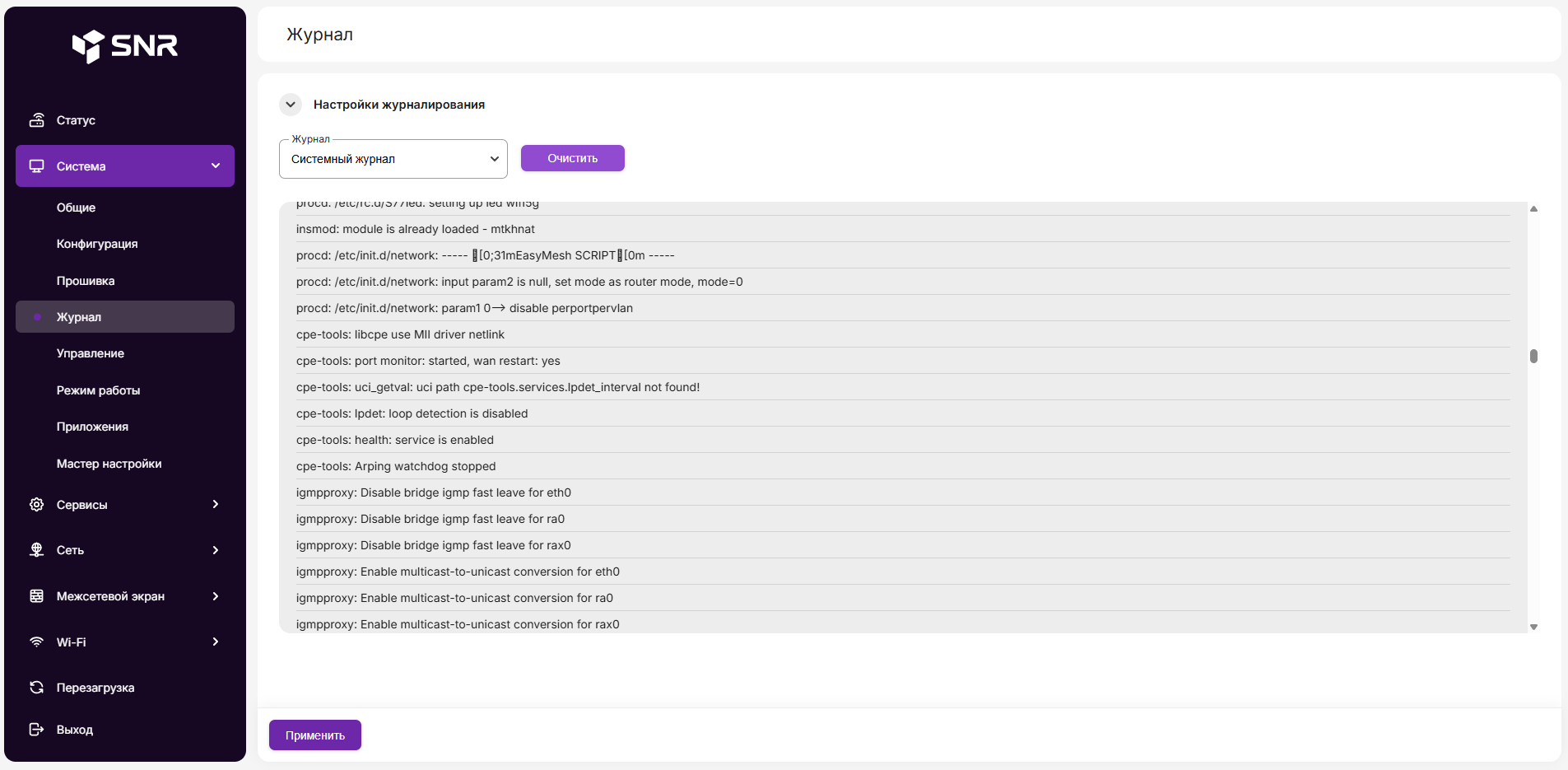Click the Статус router icon
The width and height of the screenshot is (1568, 770).
[37, 120]
